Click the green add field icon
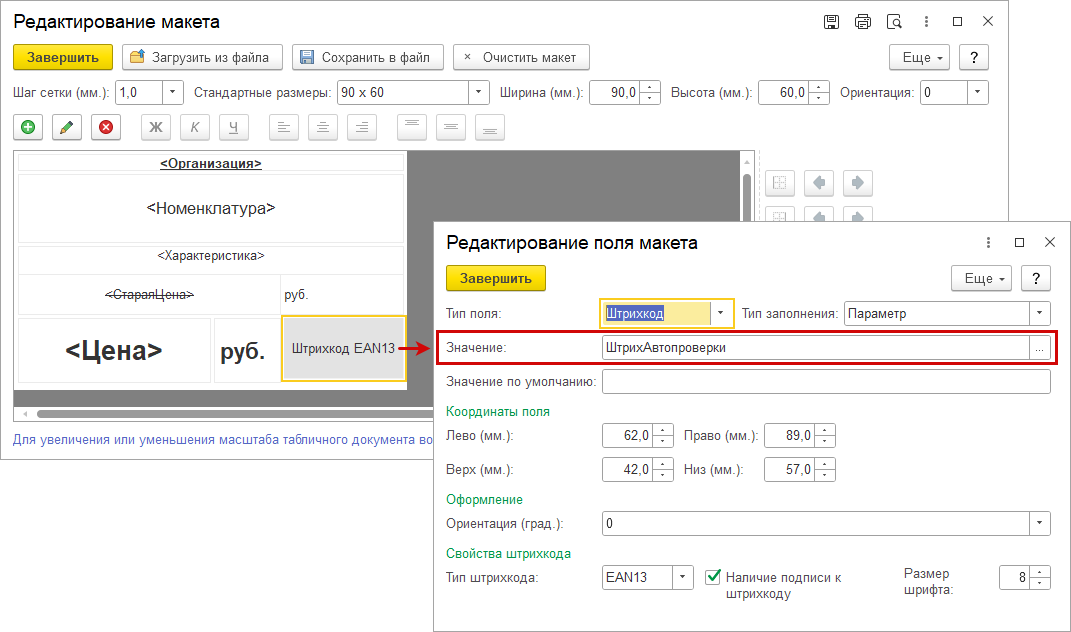This screenshot has height=632, width=1071. (28, 127)
